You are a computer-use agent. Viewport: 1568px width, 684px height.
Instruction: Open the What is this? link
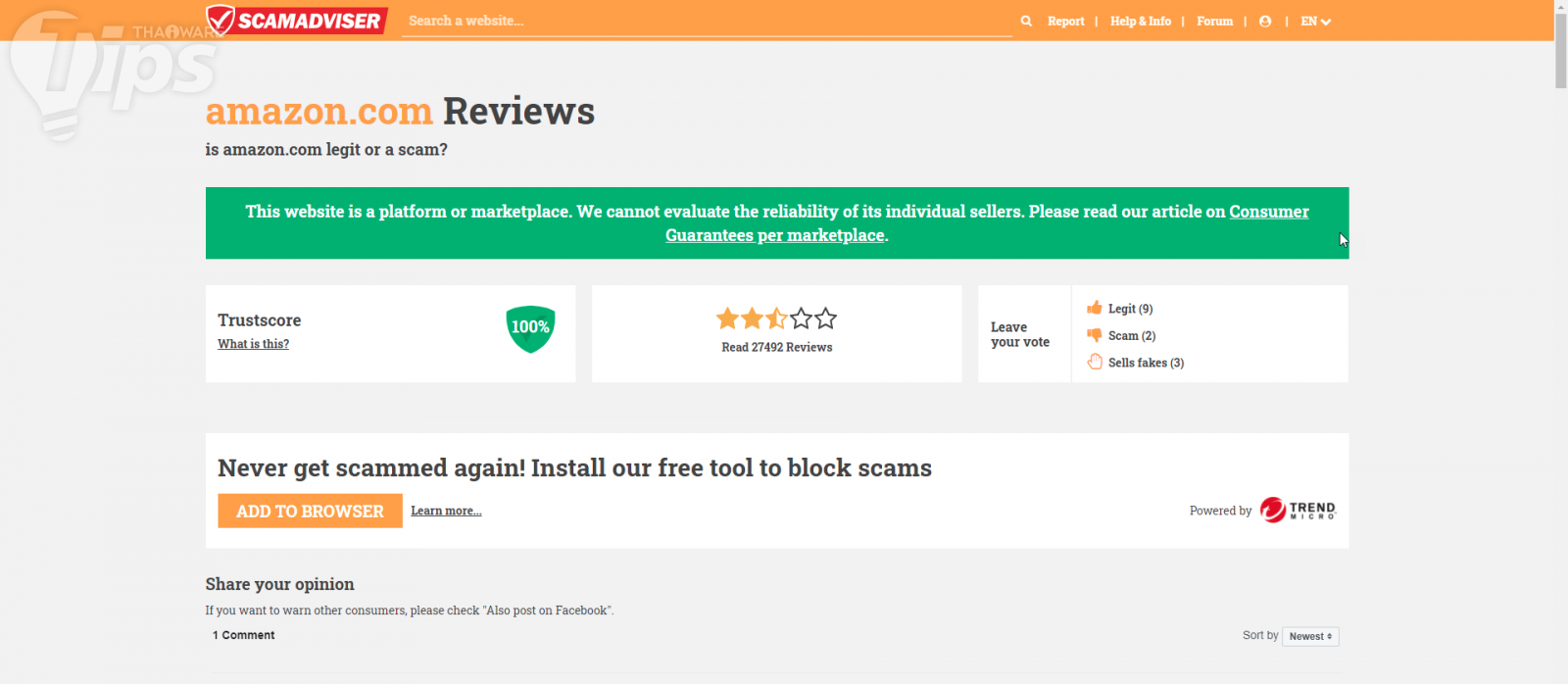coord(253,344)
